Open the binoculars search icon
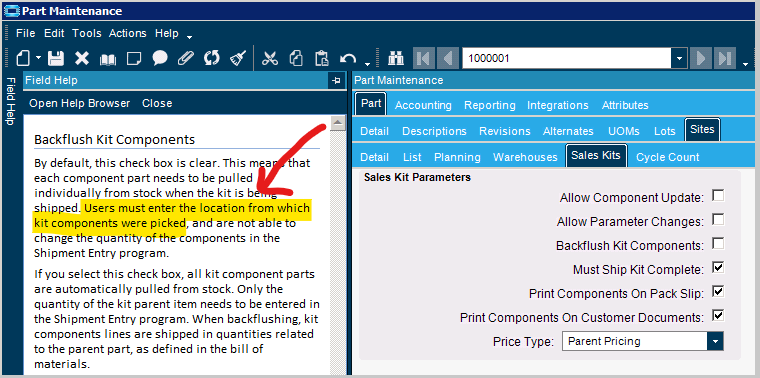 [x=396, y=59]
